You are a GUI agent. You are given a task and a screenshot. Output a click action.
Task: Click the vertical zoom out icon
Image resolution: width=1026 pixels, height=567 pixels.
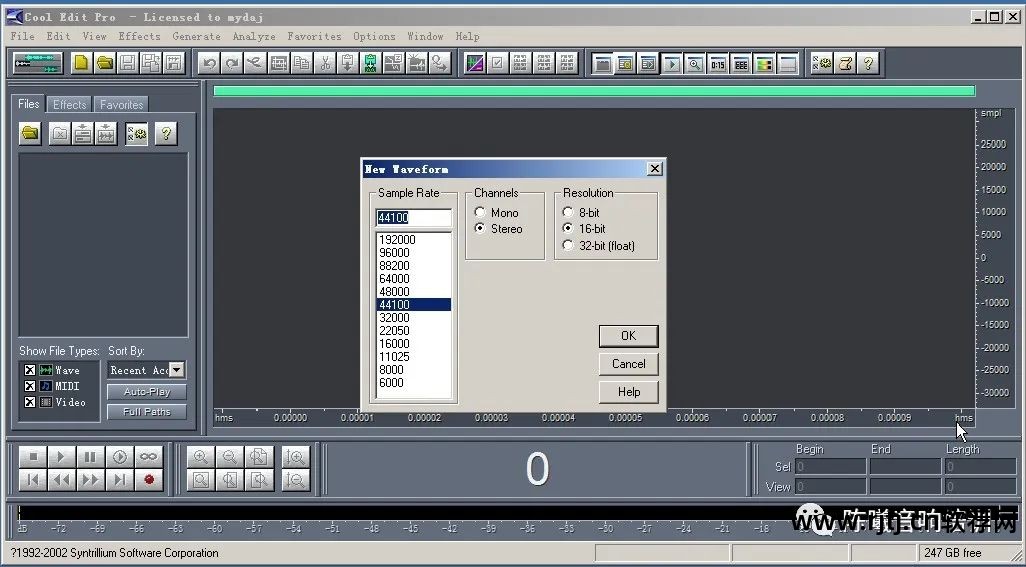[296, 480]
